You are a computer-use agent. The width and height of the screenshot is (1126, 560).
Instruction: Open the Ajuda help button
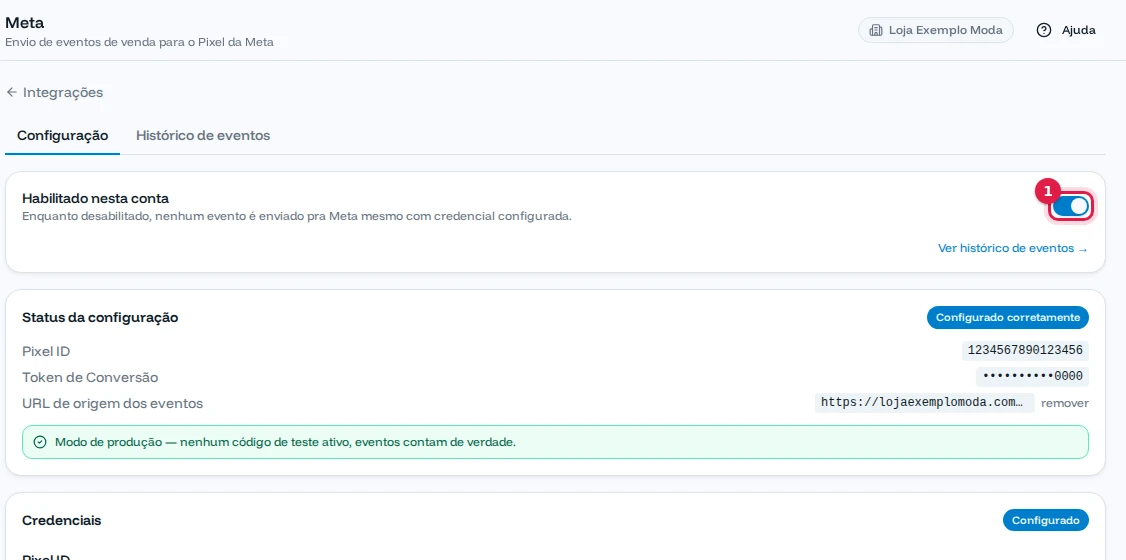1066,30
